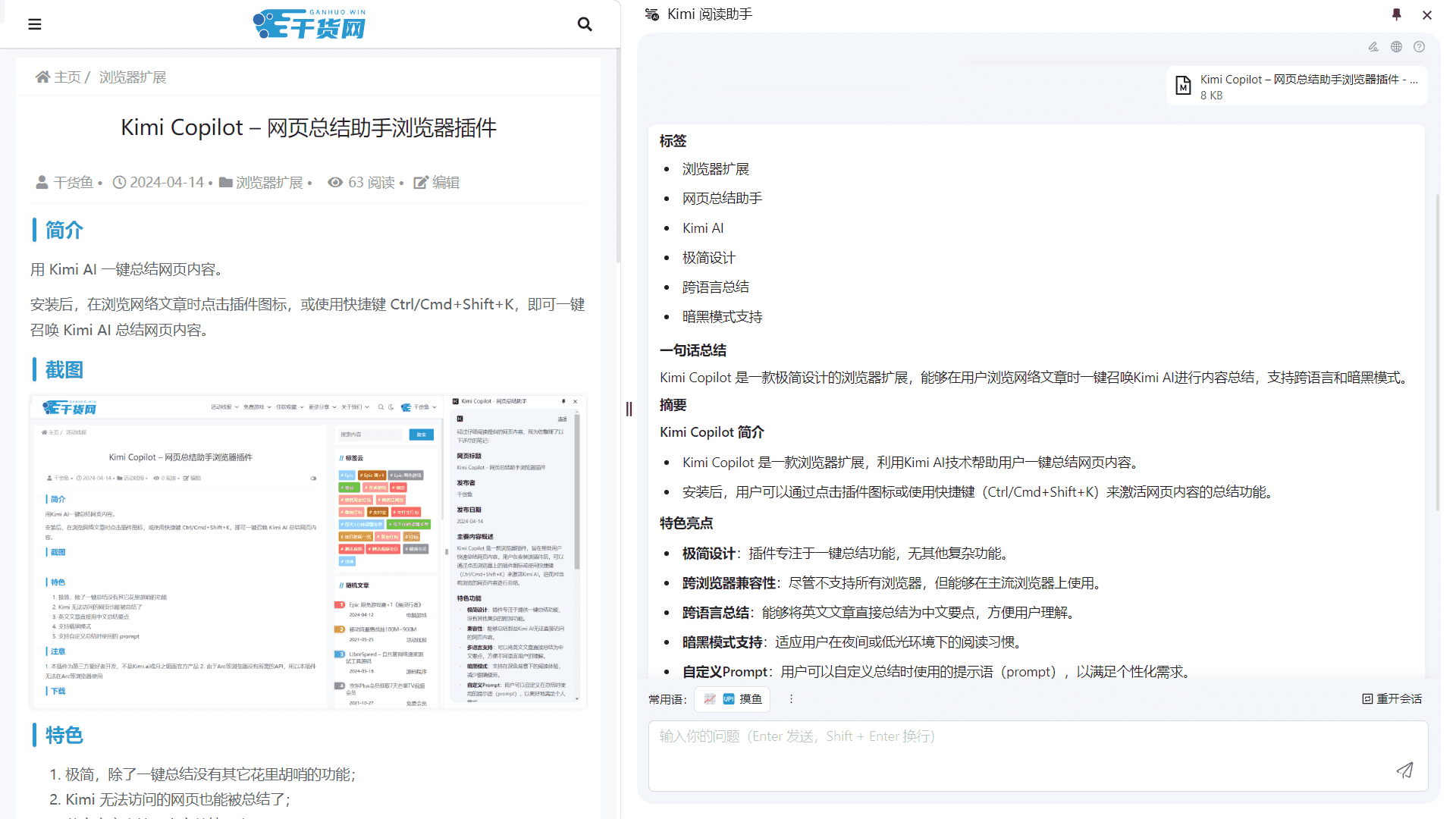This screenshot has height=819, width=1456.
Task: Click the 特色亮点 heading
Action: click(686, 523)
